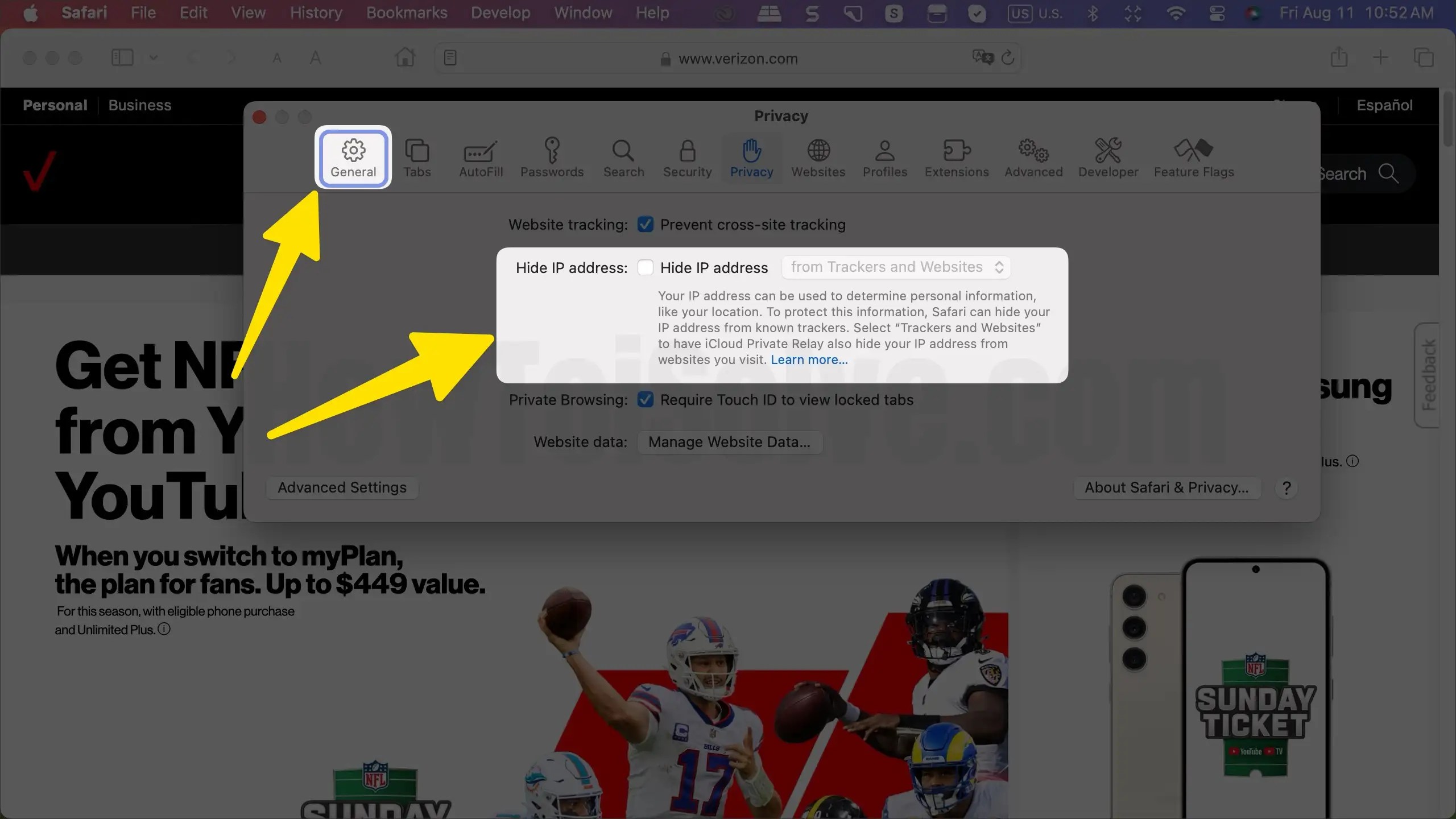
Task: Switch to the AutoFill settings pane
Action: [479, 158]
